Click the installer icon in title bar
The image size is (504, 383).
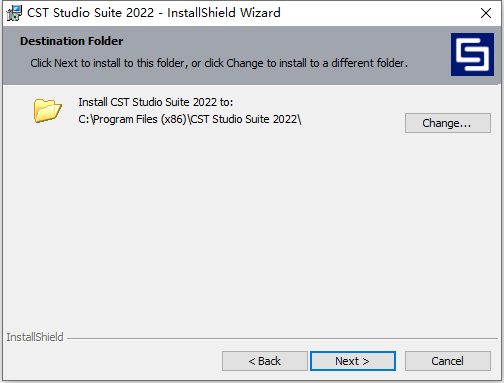pos(14,13)
